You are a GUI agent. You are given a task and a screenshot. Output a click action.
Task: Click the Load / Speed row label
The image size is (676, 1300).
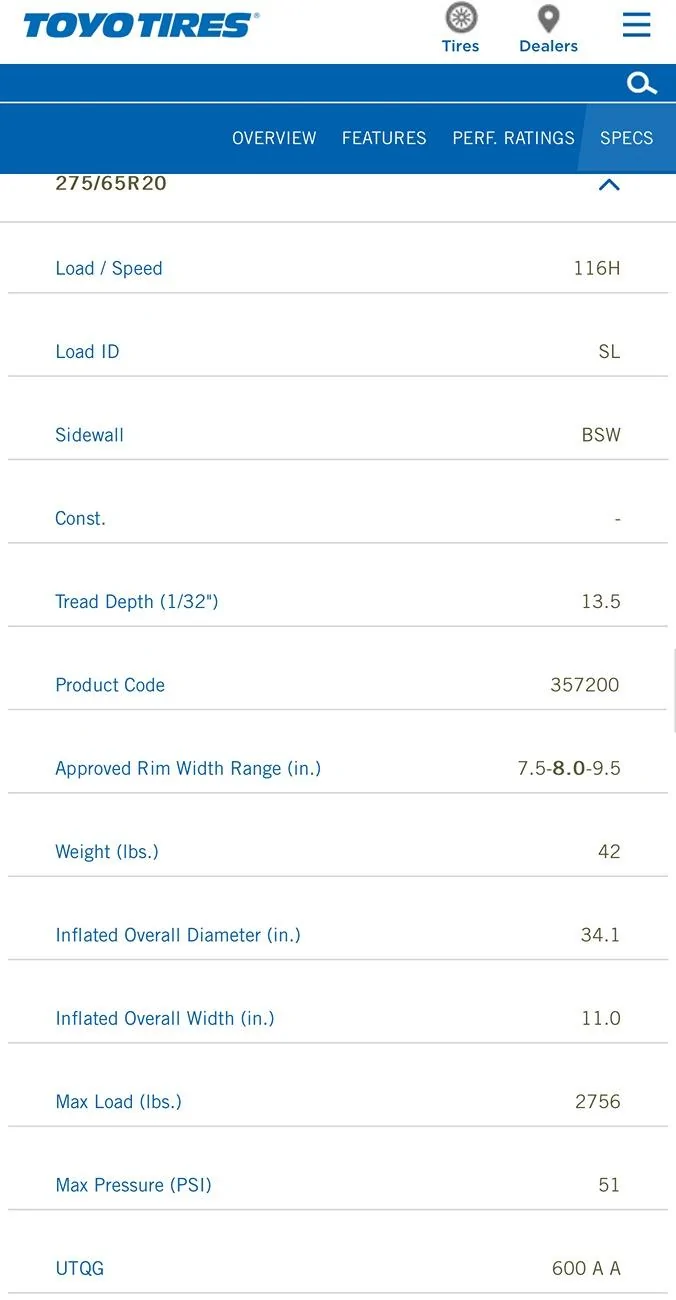[x=109, y=268]
